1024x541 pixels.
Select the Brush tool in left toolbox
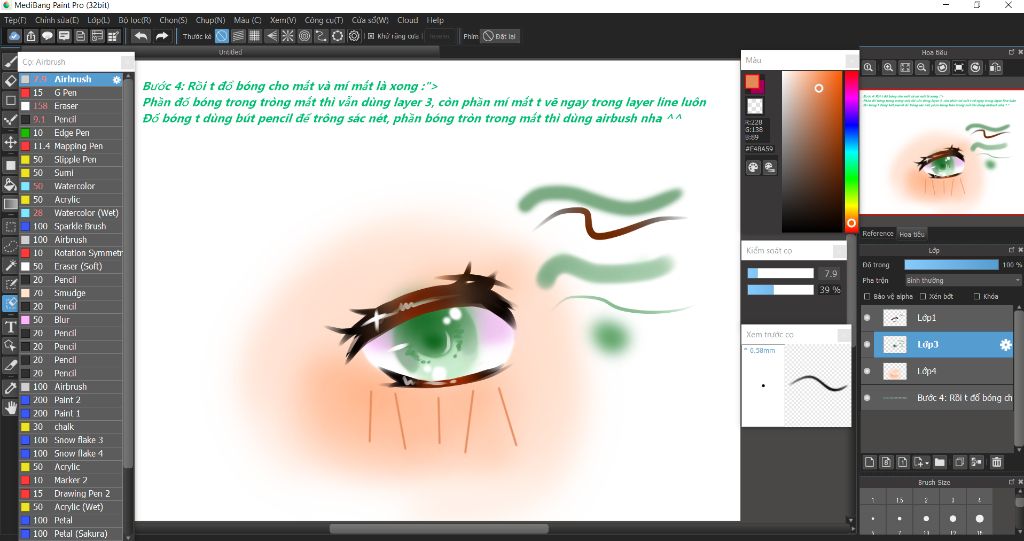point(10,61)
